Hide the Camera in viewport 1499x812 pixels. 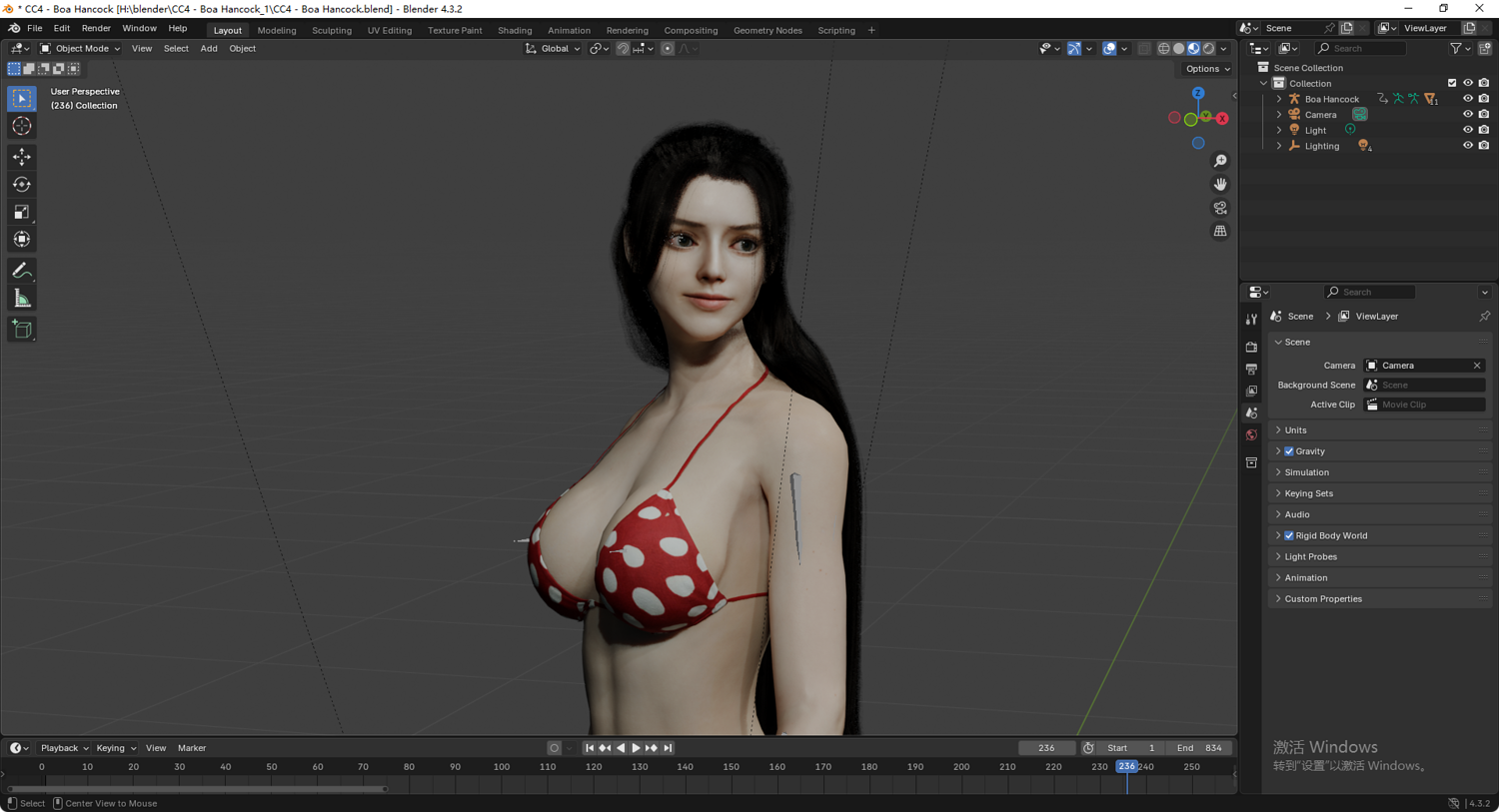(x=1467, y=114)
